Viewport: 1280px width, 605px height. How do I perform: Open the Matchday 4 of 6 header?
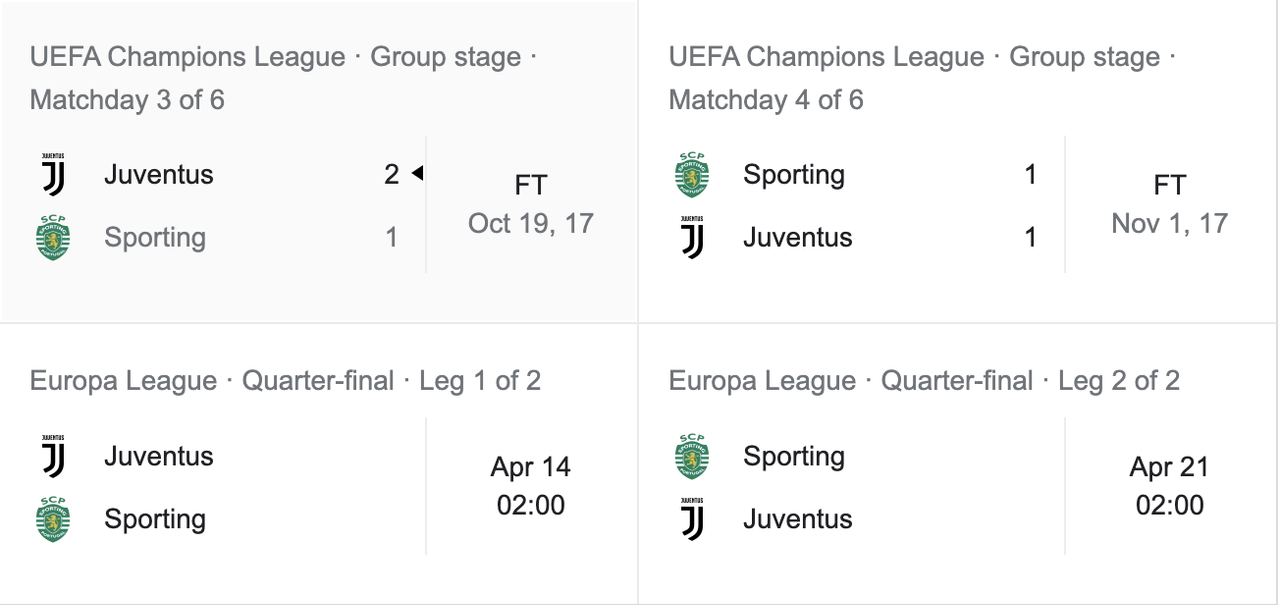coord(922,78)
